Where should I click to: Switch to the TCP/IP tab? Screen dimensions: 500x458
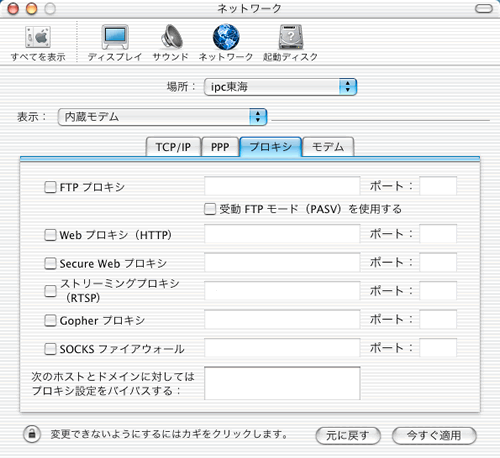coord(173,147)
